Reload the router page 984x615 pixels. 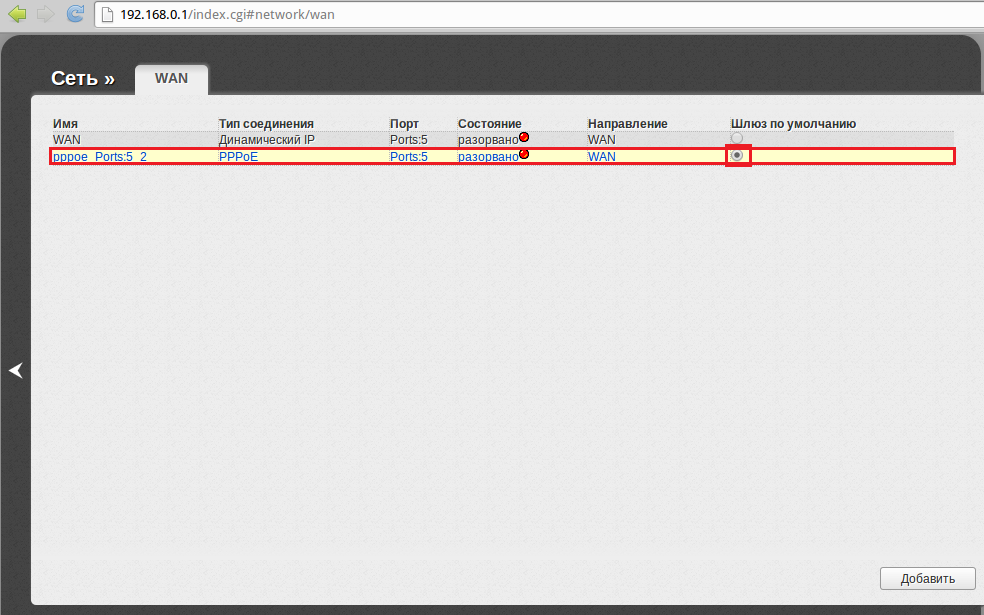(75, 14)
